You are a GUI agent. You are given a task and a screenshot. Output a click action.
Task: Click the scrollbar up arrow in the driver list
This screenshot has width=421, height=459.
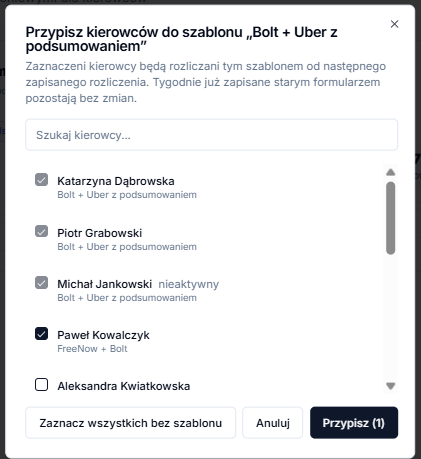pos(391,172)
